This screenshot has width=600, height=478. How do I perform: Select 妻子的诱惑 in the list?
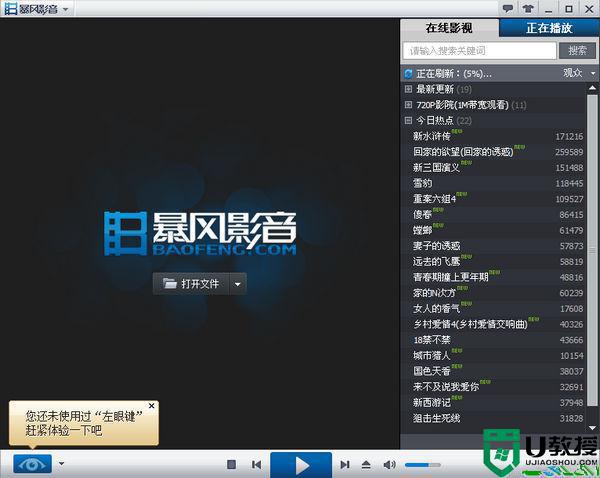click(494, 246)
